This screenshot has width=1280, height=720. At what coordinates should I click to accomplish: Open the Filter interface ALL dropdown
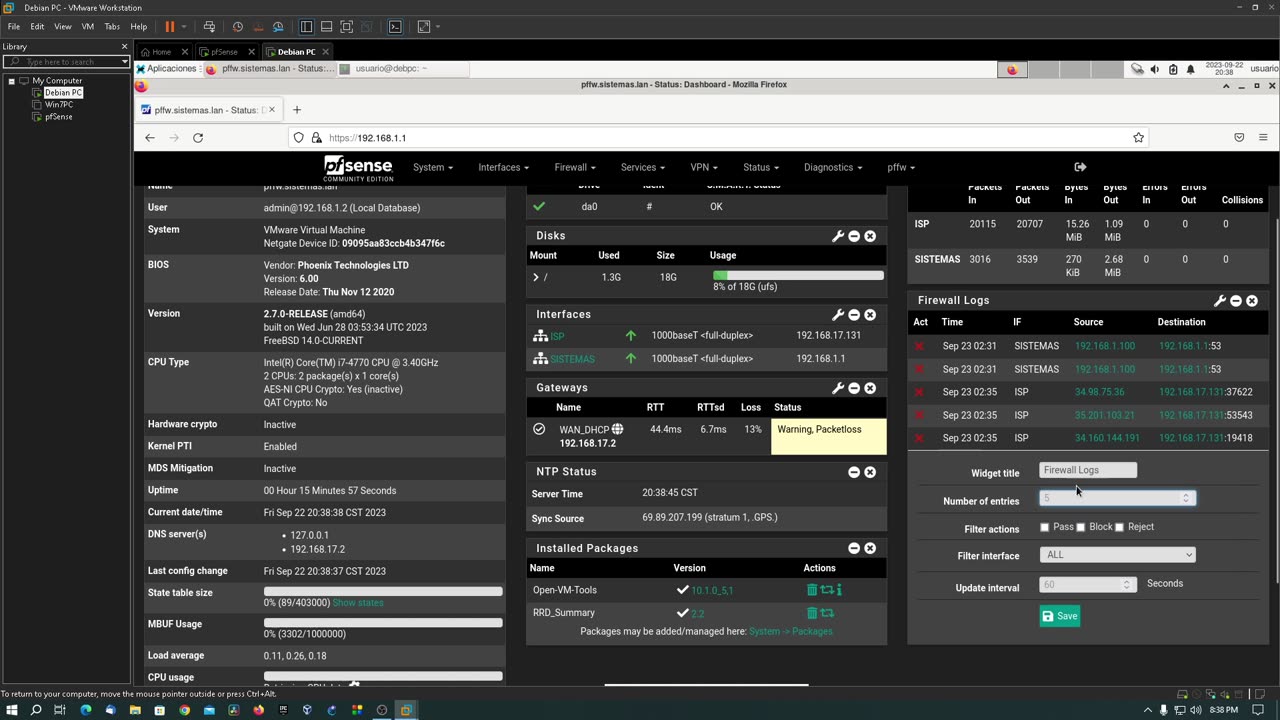tap(1117, 555)
